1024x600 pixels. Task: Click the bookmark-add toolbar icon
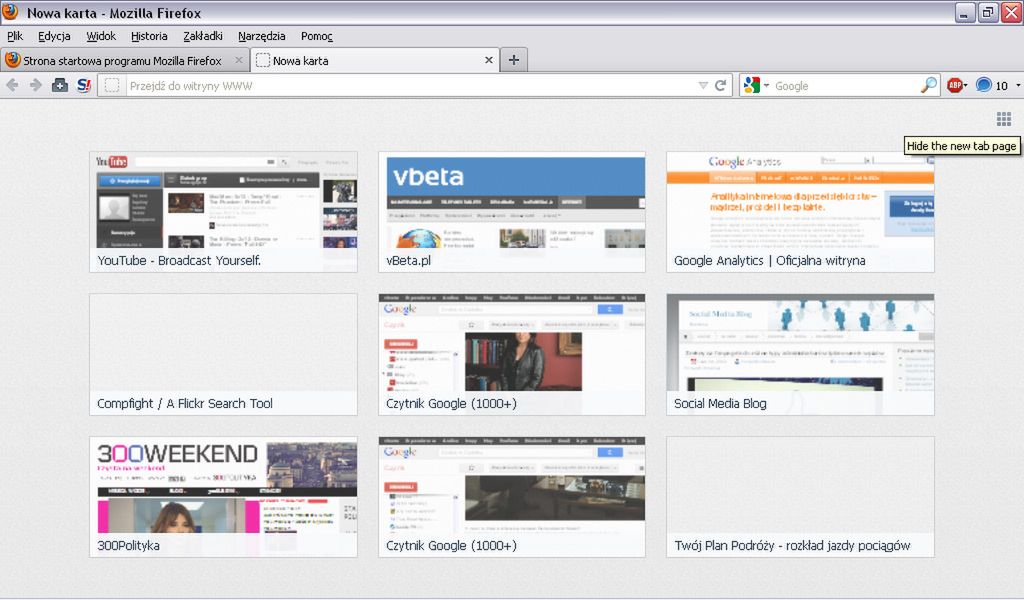[x=60, y=86]
